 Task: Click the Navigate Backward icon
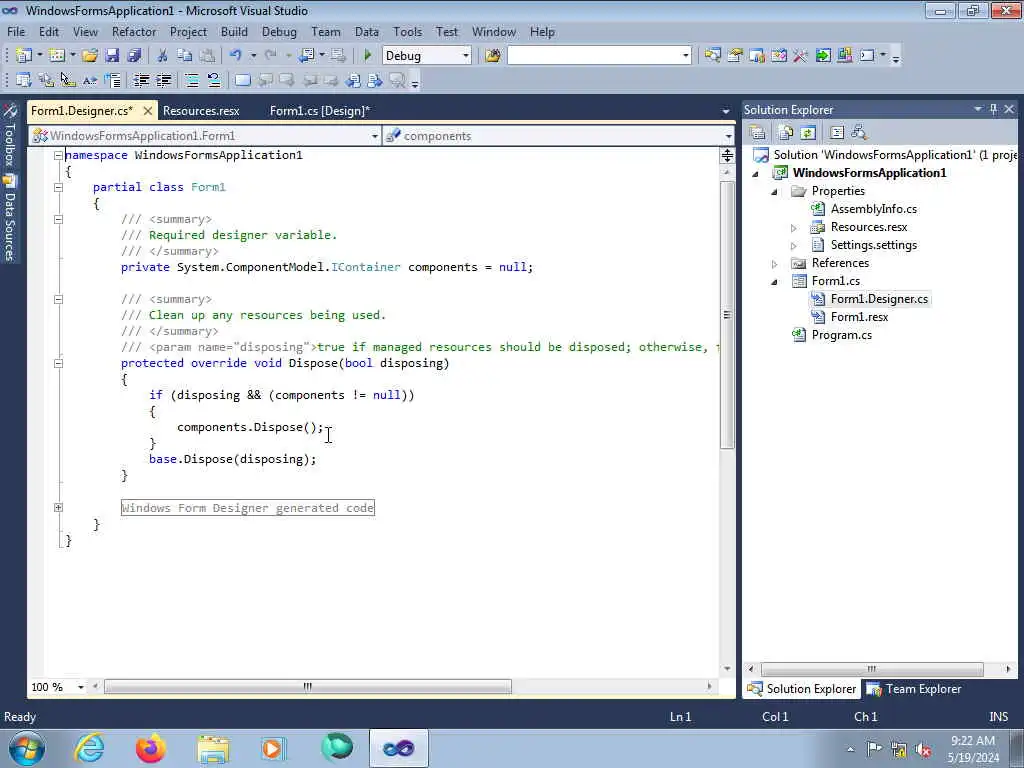point(306,56)
